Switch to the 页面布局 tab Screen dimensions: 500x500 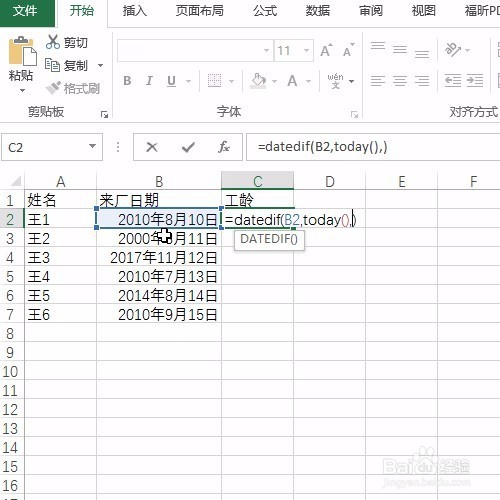(199, 11)
